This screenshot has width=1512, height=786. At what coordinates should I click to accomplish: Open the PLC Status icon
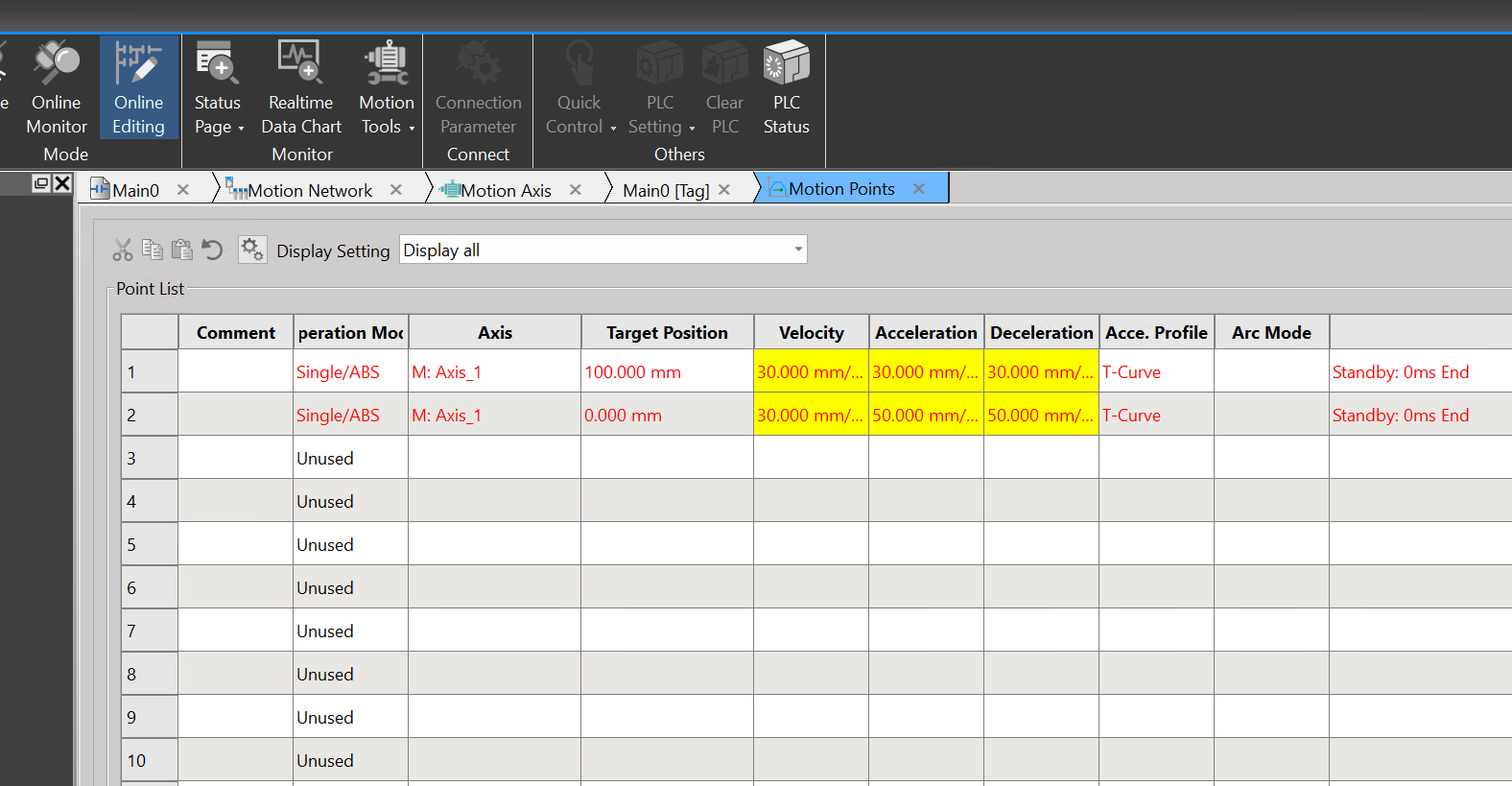[786, 88]
